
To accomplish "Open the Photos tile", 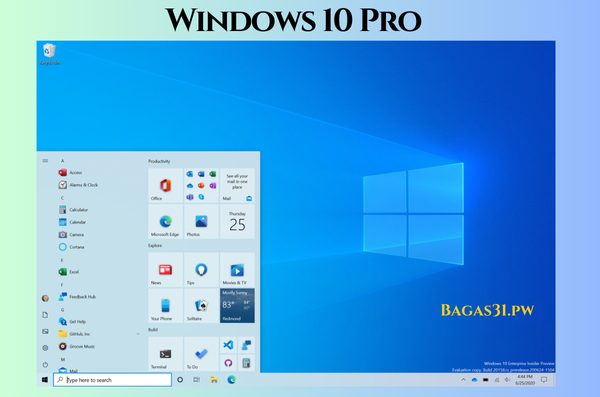I will point(201,222).
